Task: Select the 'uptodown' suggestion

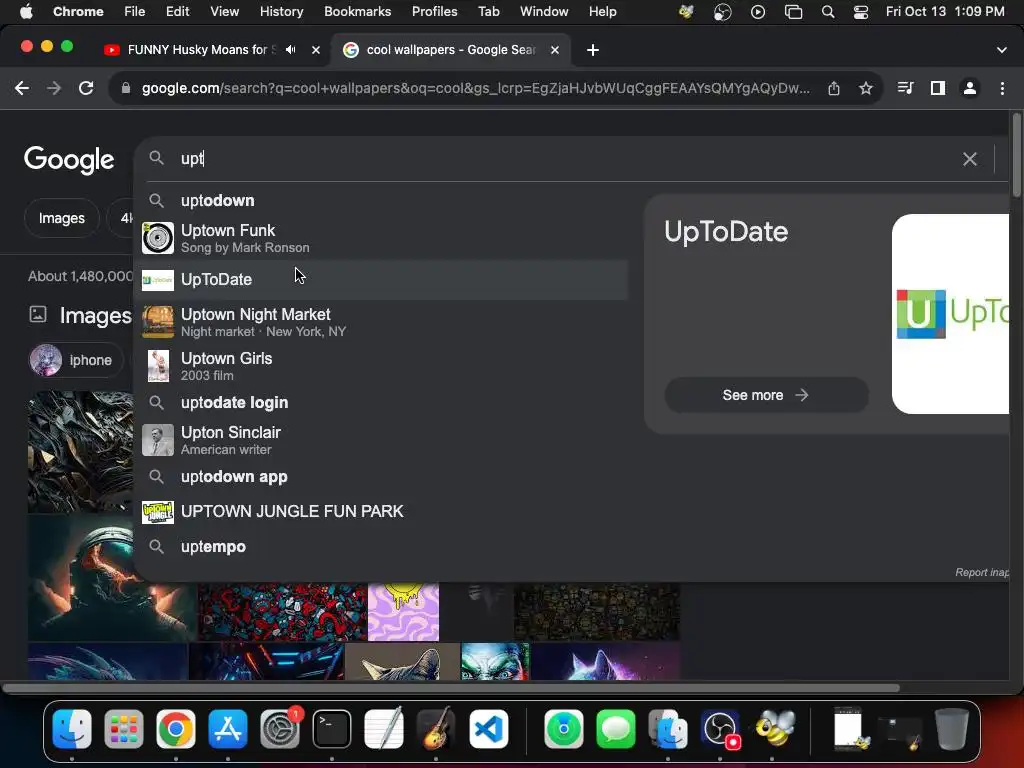Action: point(380,200)
